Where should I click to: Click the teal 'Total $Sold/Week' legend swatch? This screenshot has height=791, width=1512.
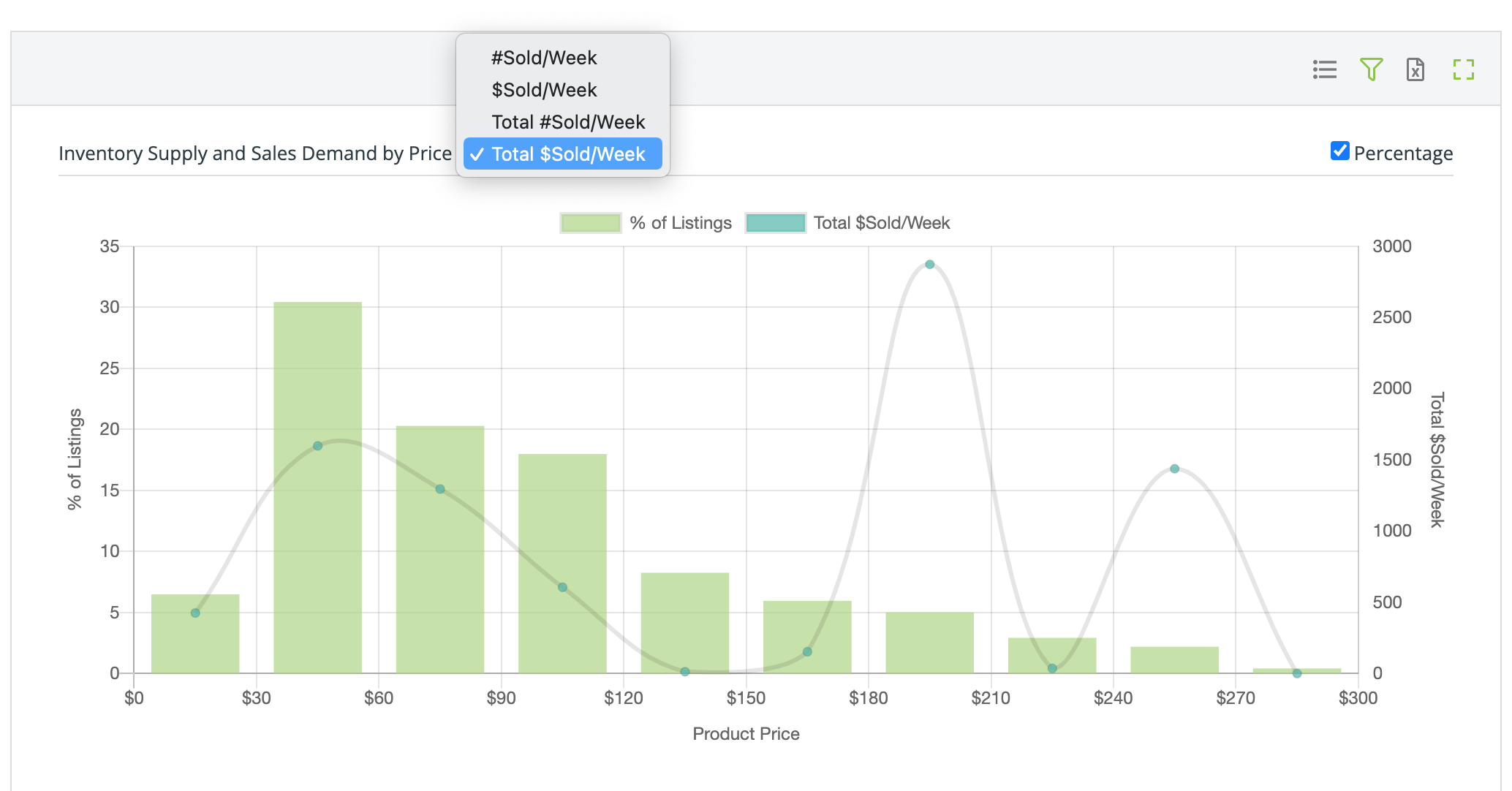(776, 222)
